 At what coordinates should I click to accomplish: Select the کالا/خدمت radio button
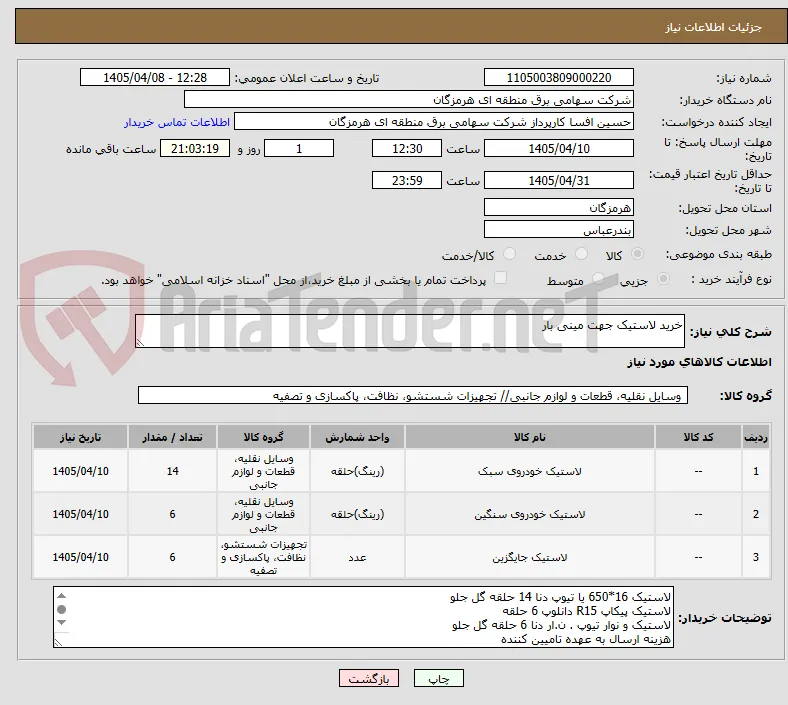point(510,254)
